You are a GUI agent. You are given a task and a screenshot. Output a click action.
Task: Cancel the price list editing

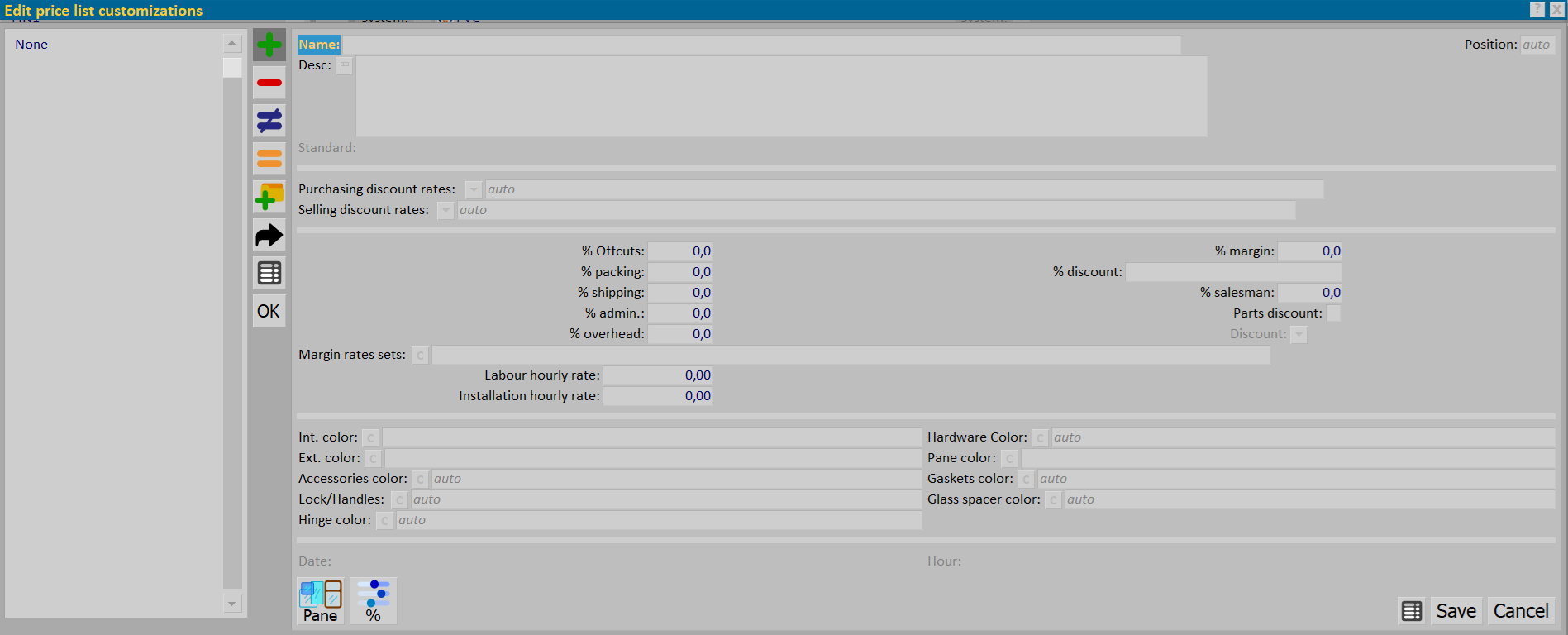pyautogui.click(x=1521, y=611)
